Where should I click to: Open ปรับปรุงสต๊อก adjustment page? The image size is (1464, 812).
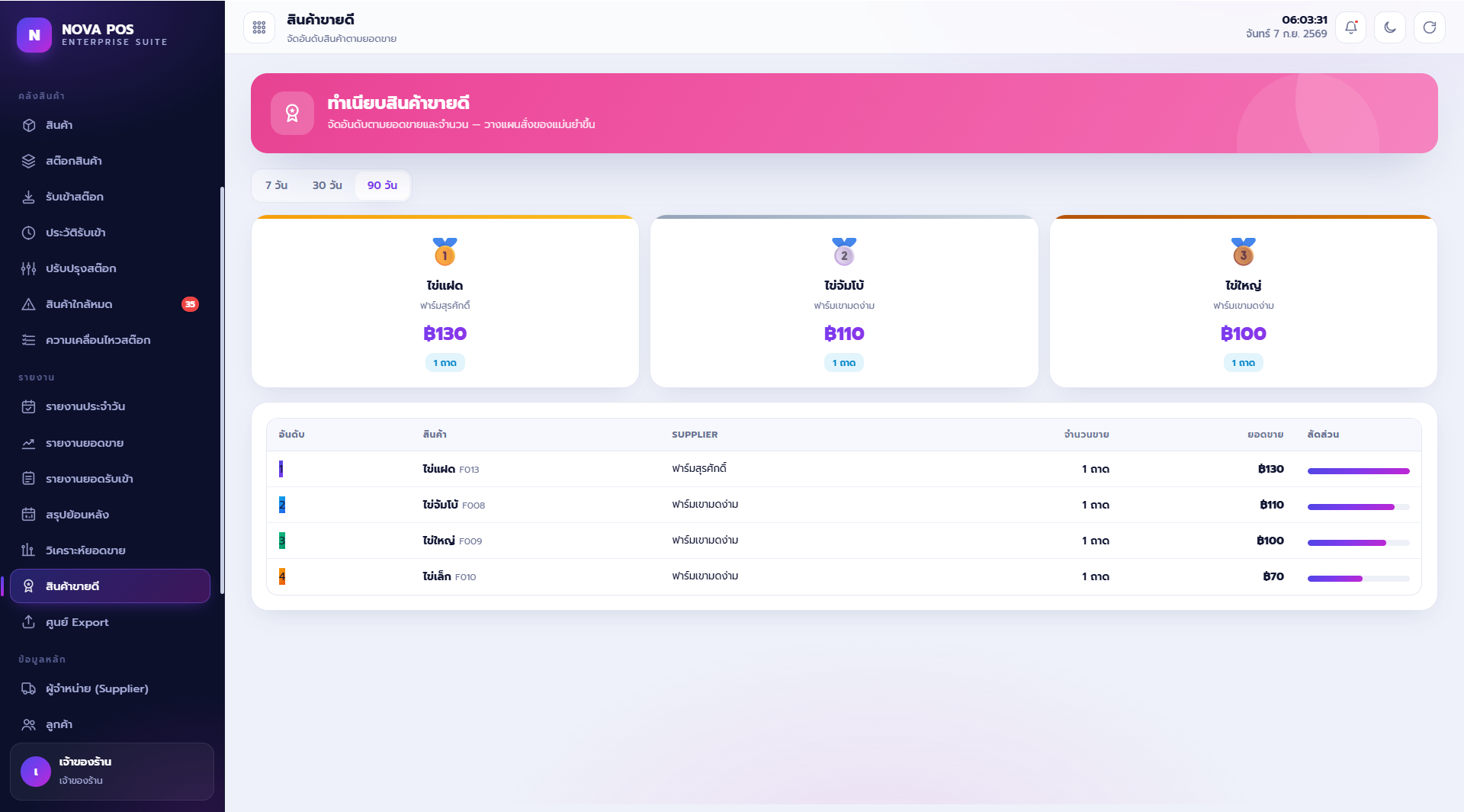[110, 268]
